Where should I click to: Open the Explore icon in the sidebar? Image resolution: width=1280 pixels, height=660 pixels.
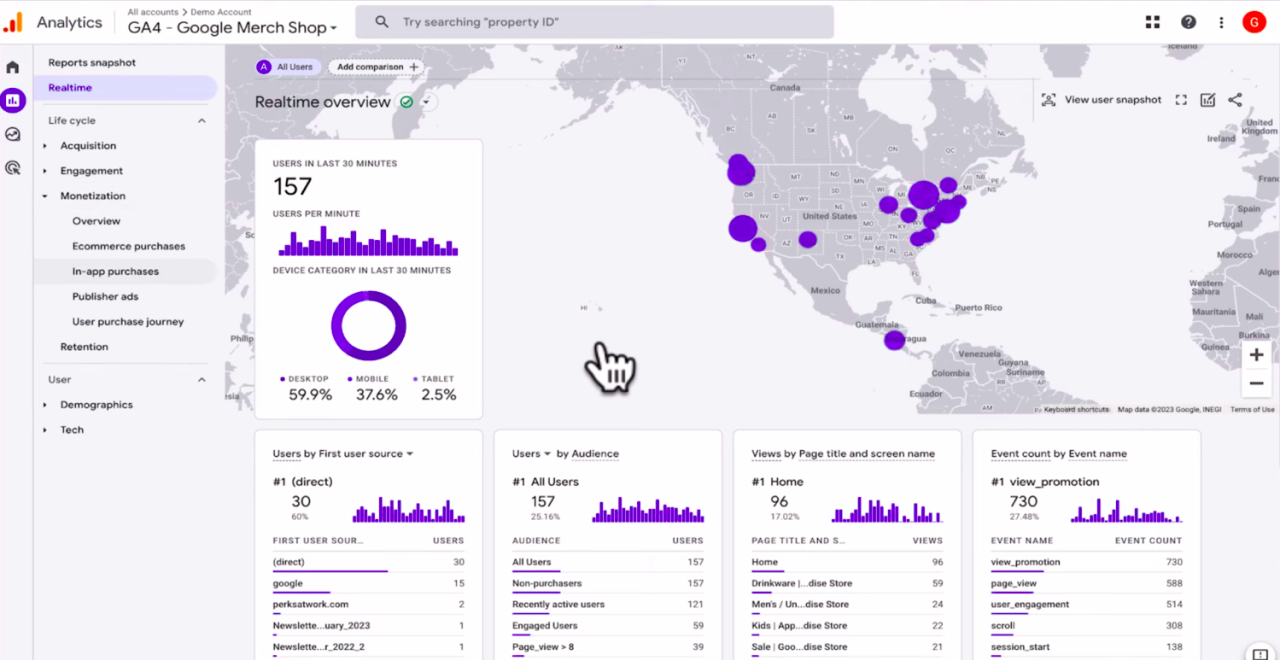point(13,133)
